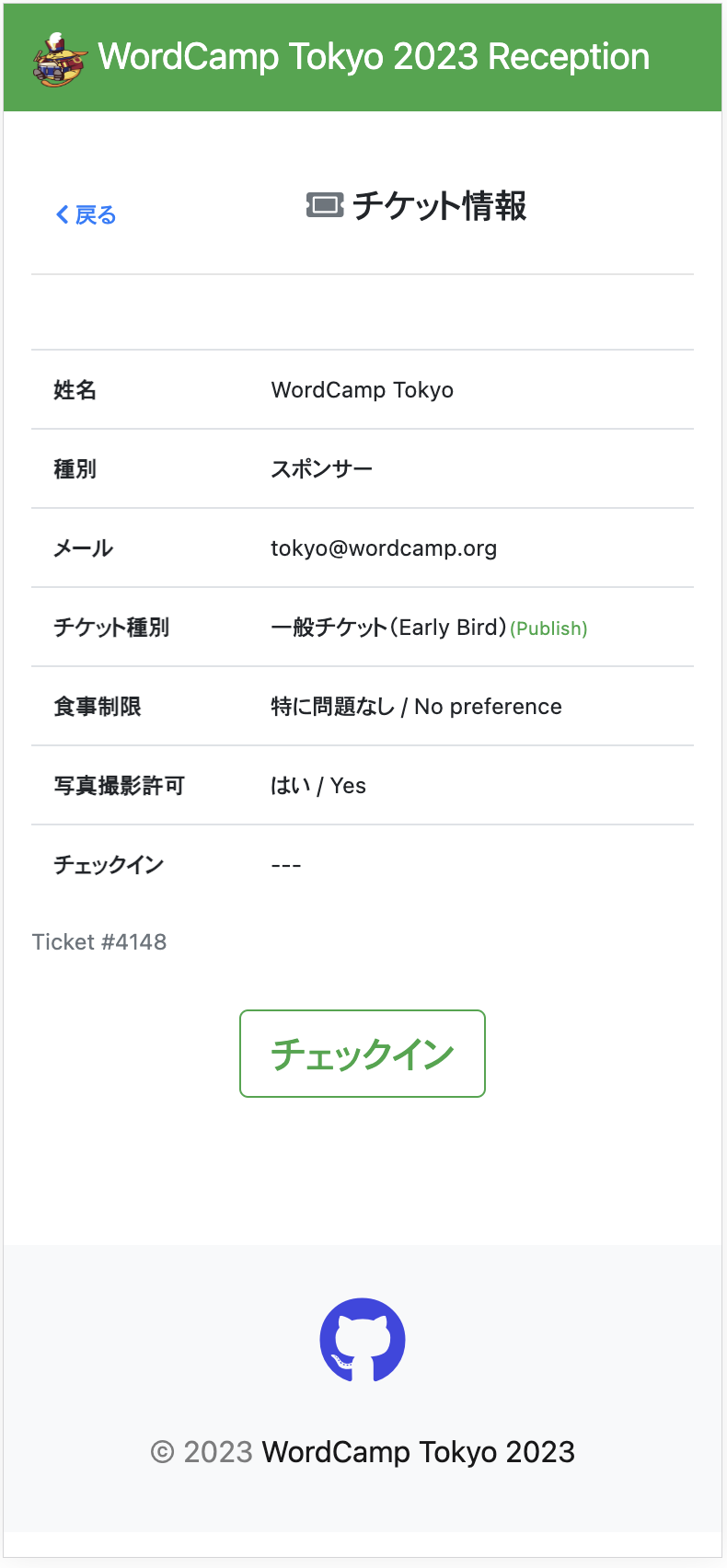The height and width of the screenshot is (1568, 727).
Task: Click the はい / Yes photo permission value
Action: coord(318,786)
